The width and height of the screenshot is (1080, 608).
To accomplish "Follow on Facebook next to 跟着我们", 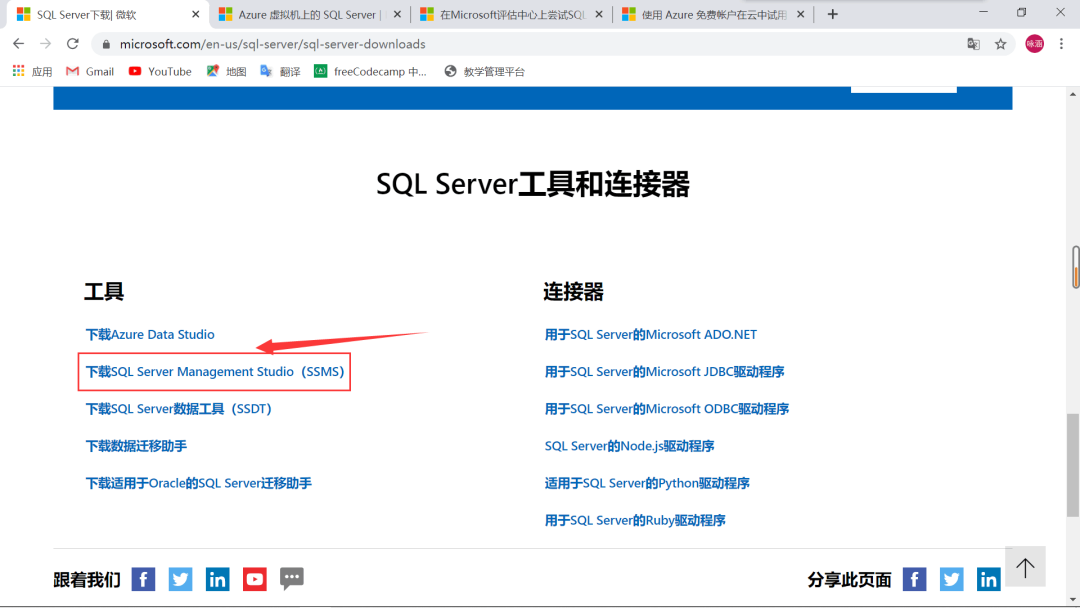I will tap(143, 579).
